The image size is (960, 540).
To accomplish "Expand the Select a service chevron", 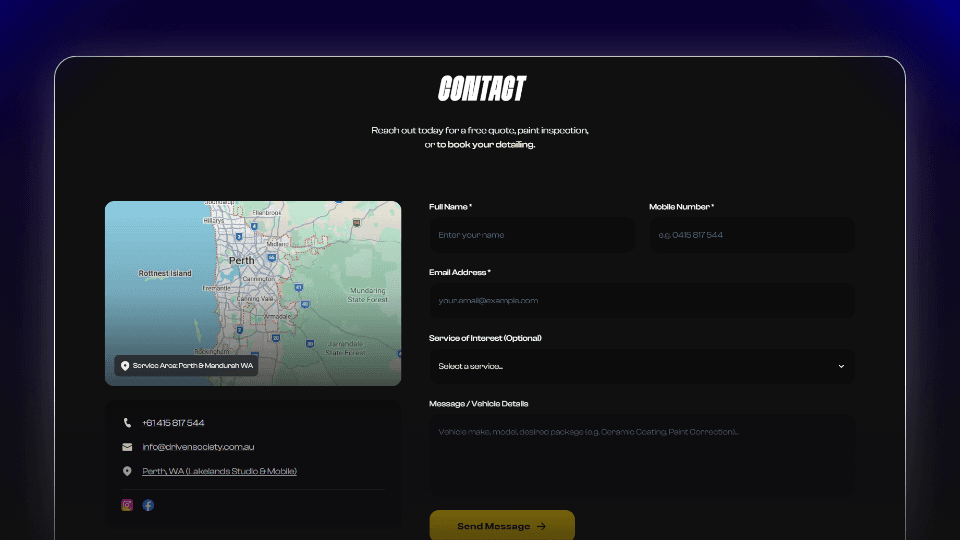I will [x=841, y=366].
